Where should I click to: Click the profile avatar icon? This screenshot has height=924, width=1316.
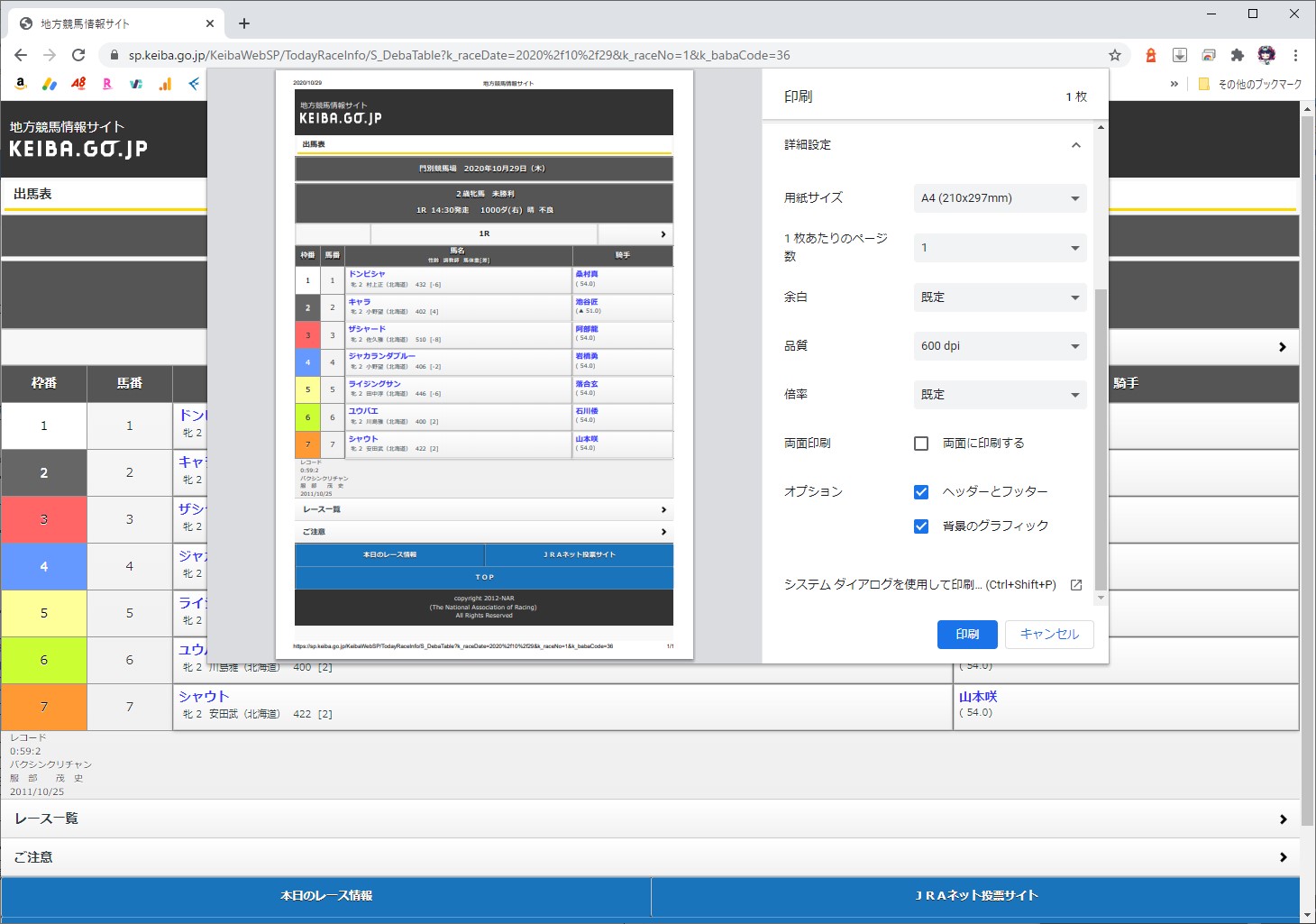pyautogui.click(x=1266, y=55)
